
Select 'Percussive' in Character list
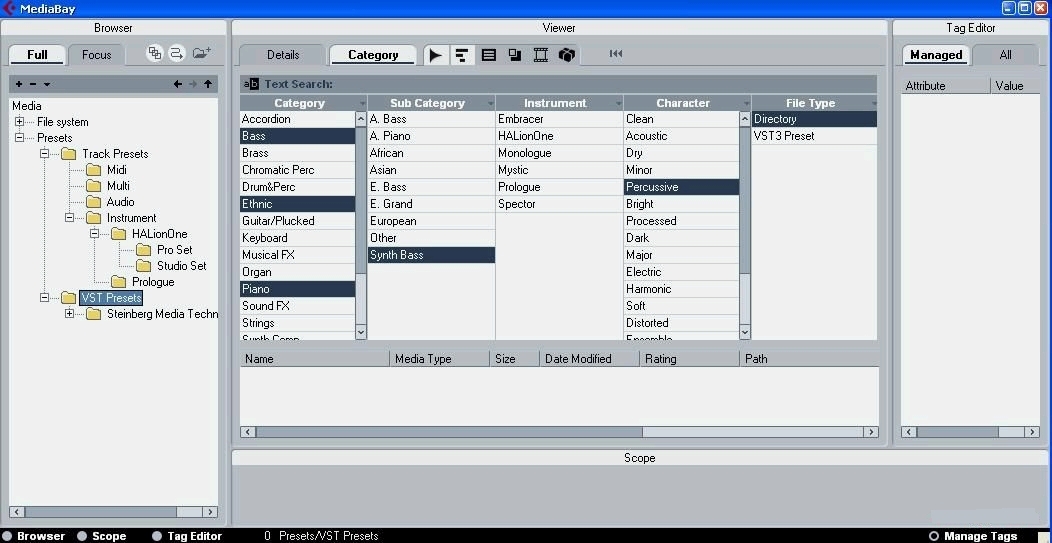[682, 187]
